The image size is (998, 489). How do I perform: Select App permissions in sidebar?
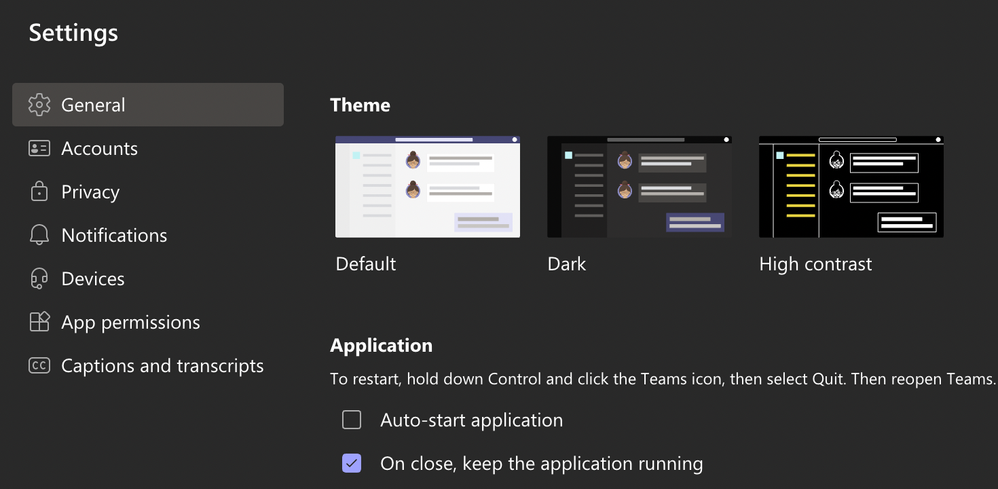click(148, 322)
